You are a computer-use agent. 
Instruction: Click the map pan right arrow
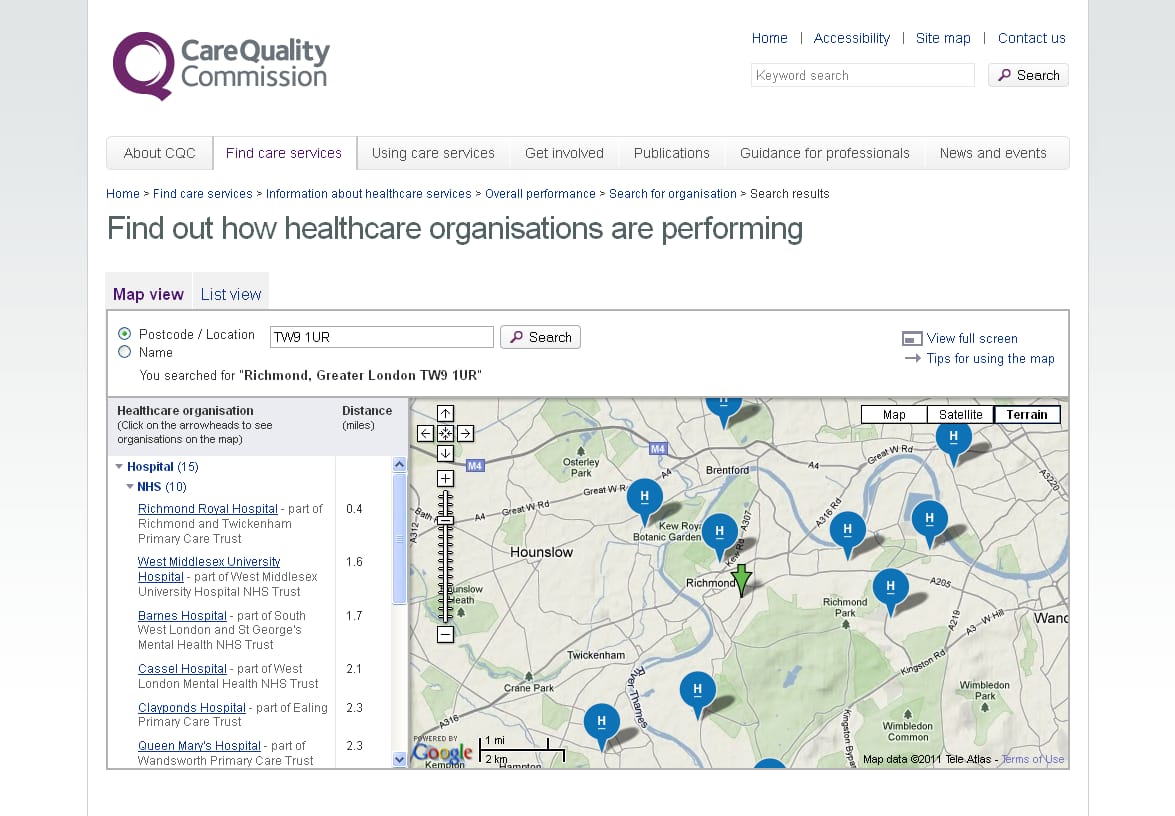466,433
